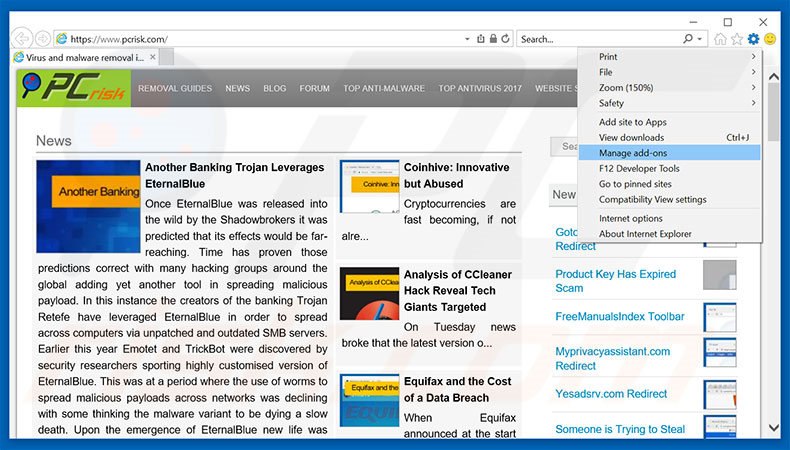Open REMOVAL GUIDES navigation link

click(175, 88)
